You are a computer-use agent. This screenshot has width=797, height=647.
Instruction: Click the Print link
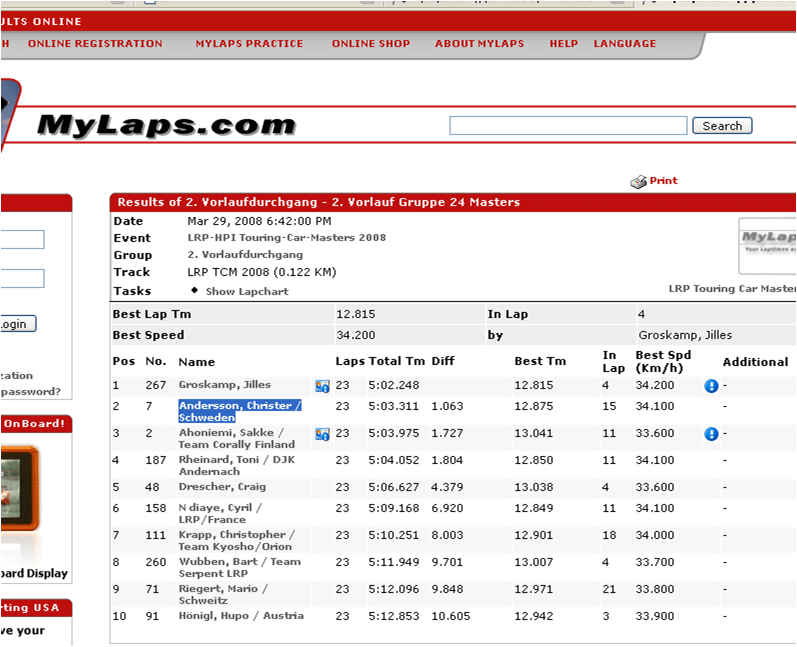663,180
